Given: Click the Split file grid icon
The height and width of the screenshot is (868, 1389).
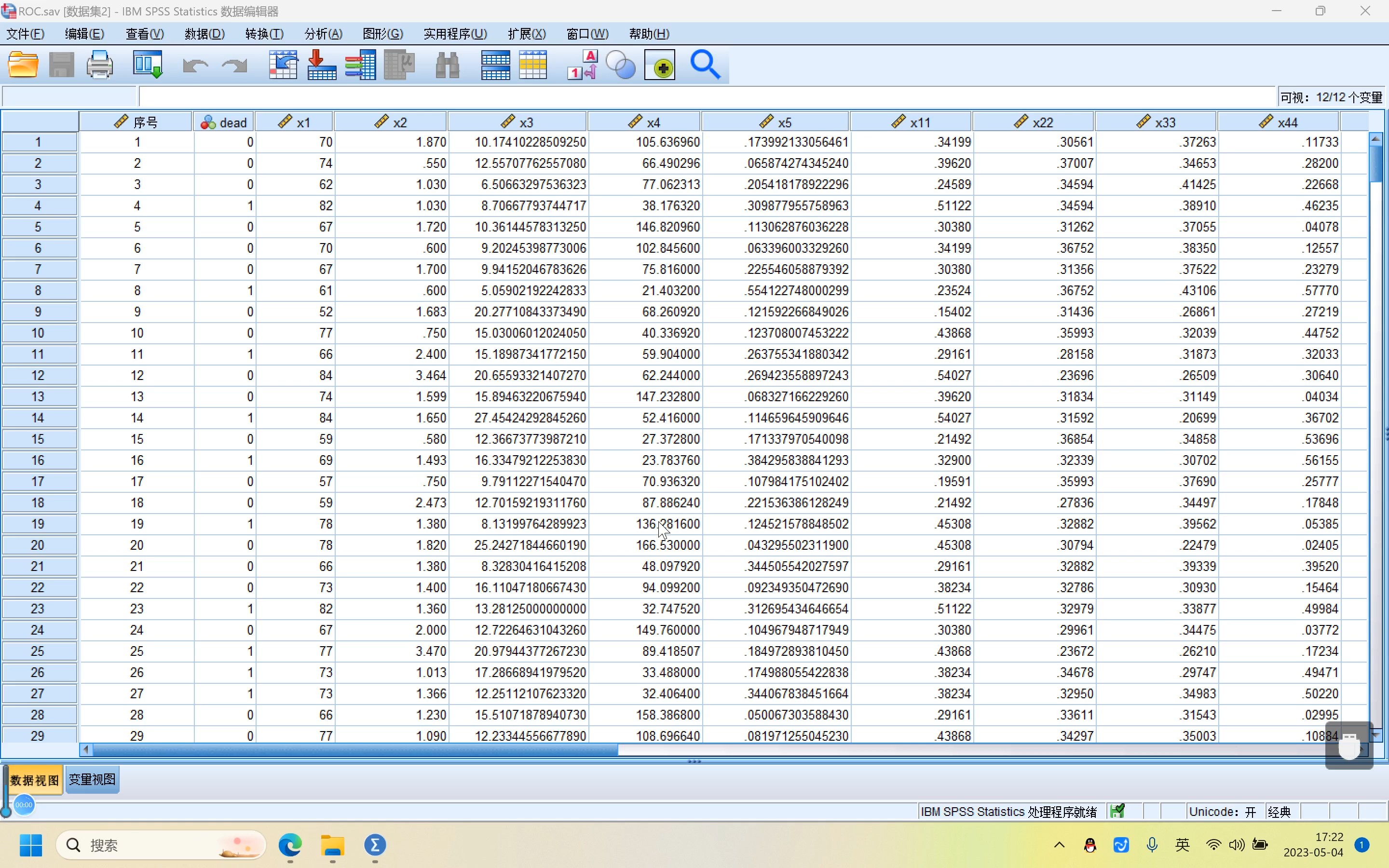Looking at the screenshot, I should (x=495, y=65).
